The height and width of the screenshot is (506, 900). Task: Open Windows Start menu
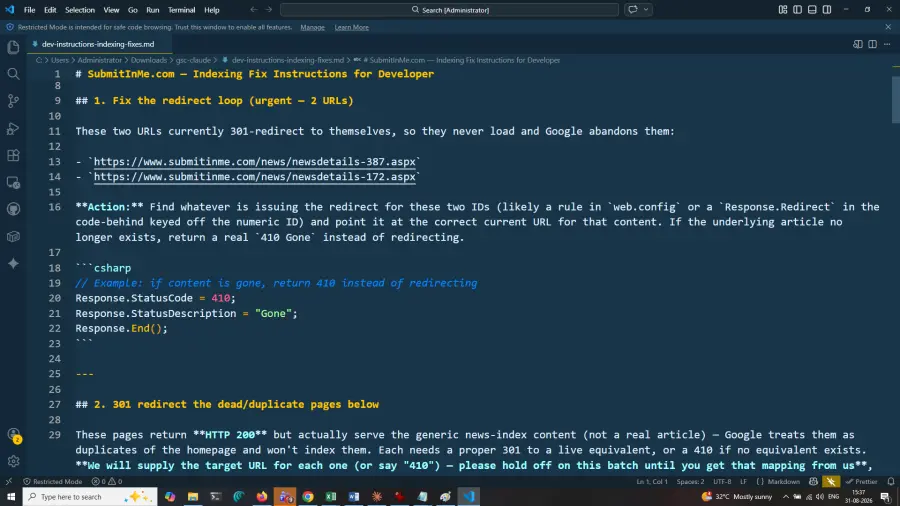tap(11, 497)
